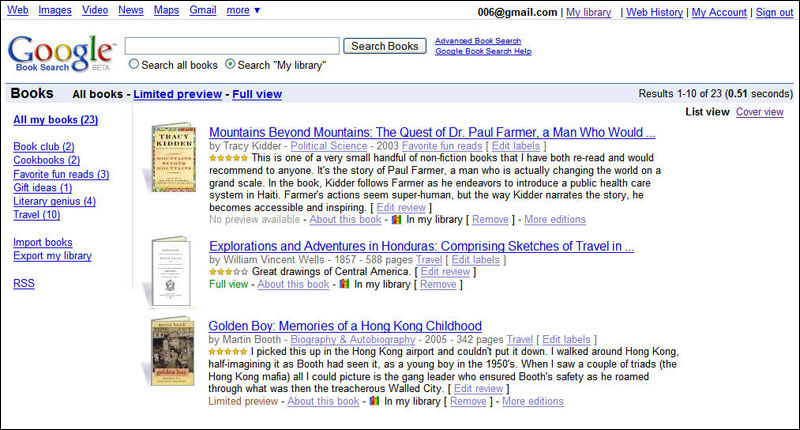Open the Travel (10) label
Image resolution: width=800 pixels, height=430 pixels.
coord(36,215)
